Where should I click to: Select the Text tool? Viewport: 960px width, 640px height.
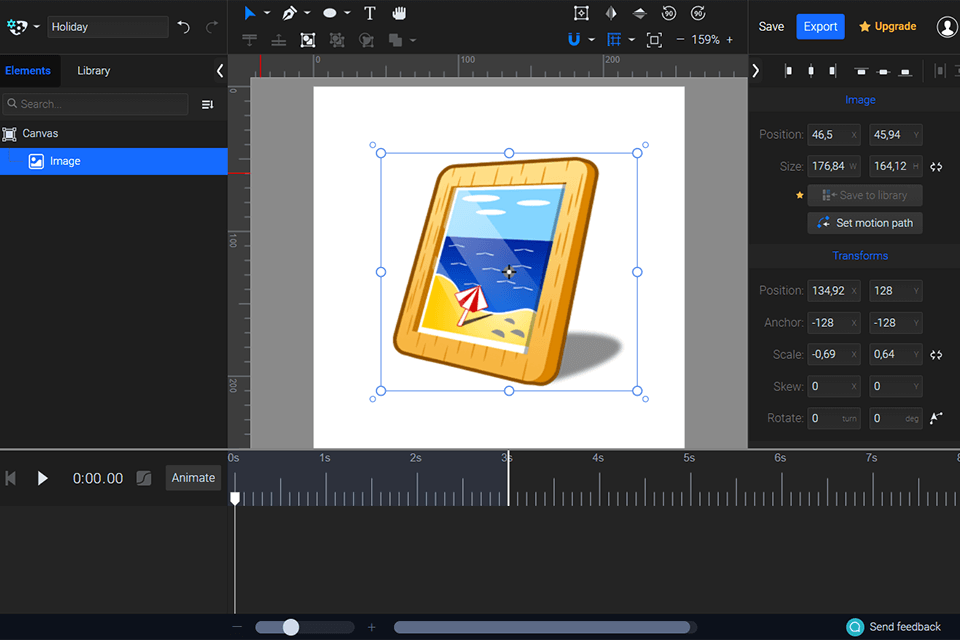[369, 13]
